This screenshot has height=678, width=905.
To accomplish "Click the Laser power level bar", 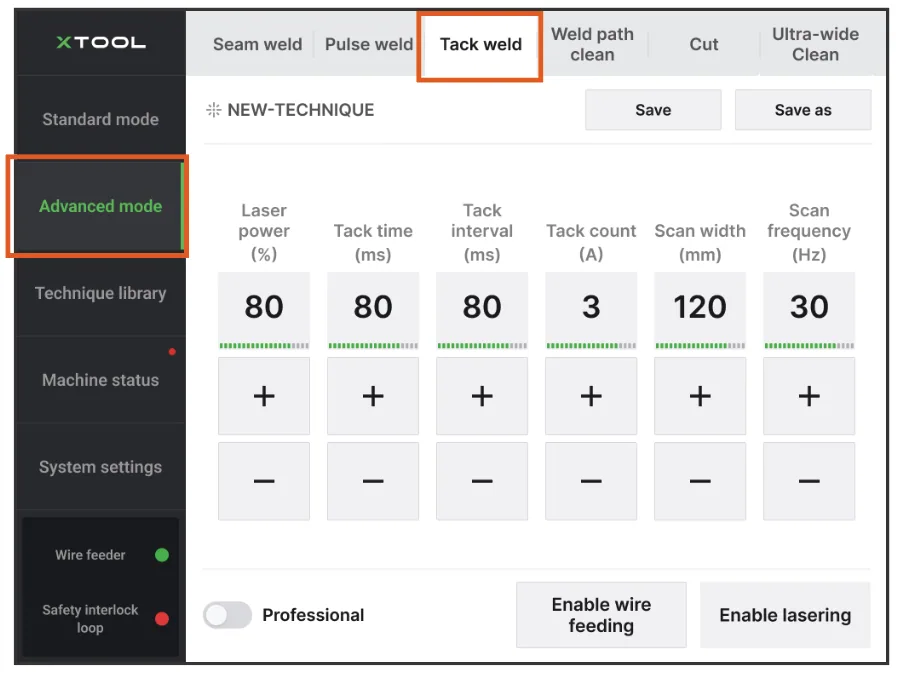I will tap(264, 346).
